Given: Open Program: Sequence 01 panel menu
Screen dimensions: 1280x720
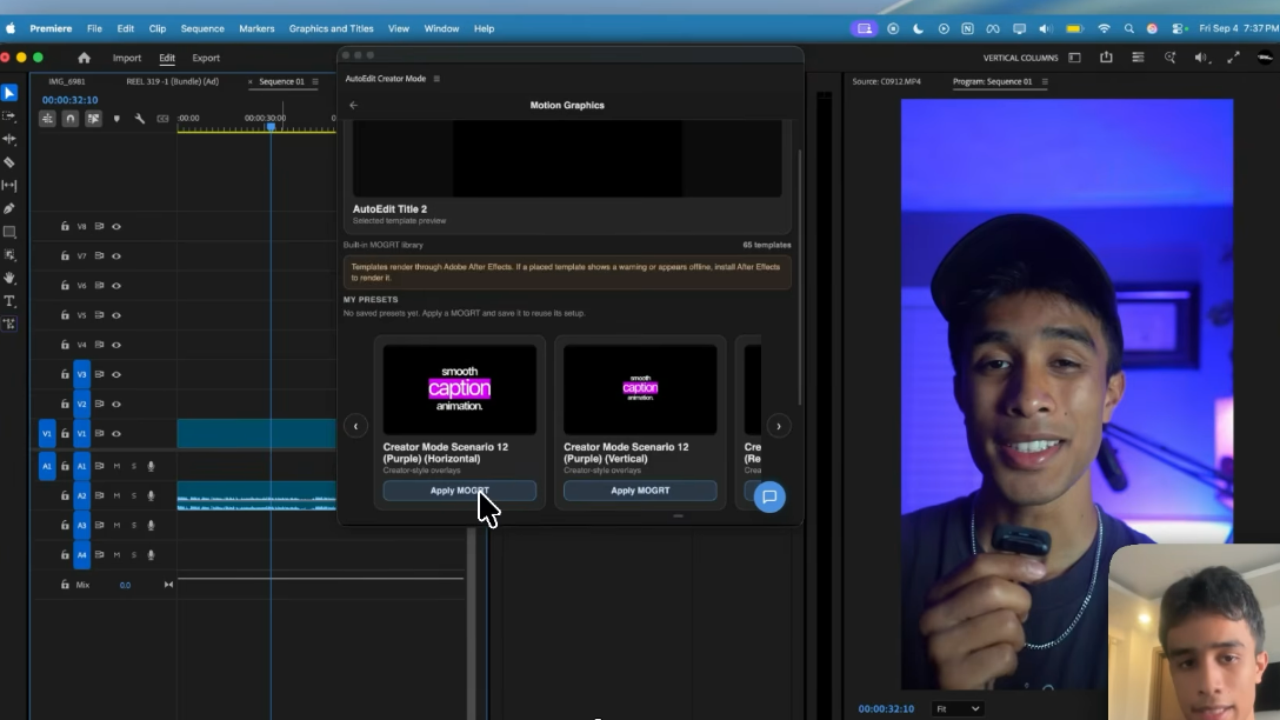Looking at the screenshot, I should tap(1044, 82).
